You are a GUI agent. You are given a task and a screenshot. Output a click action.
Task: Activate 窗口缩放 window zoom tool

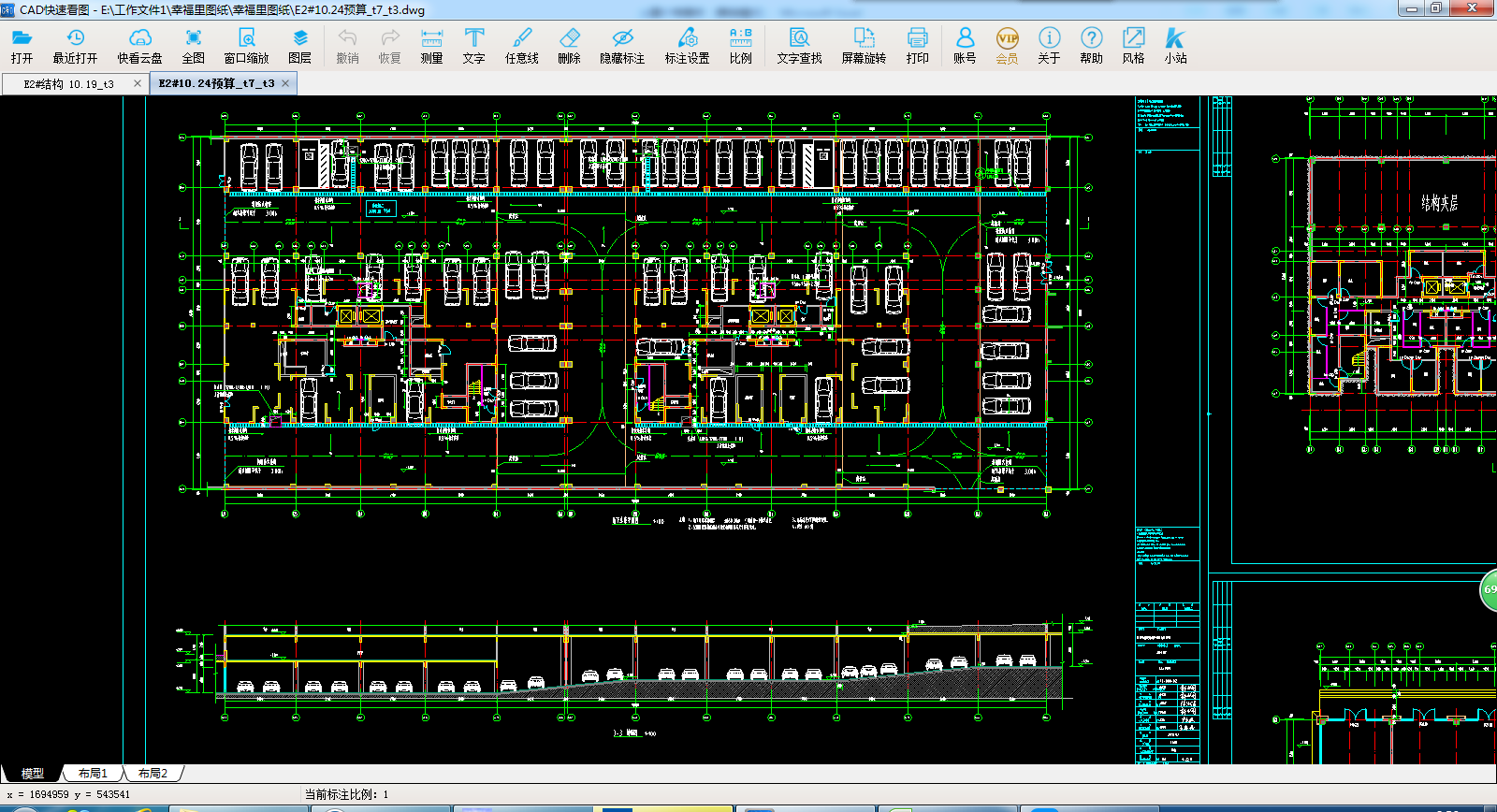point(246,46)
